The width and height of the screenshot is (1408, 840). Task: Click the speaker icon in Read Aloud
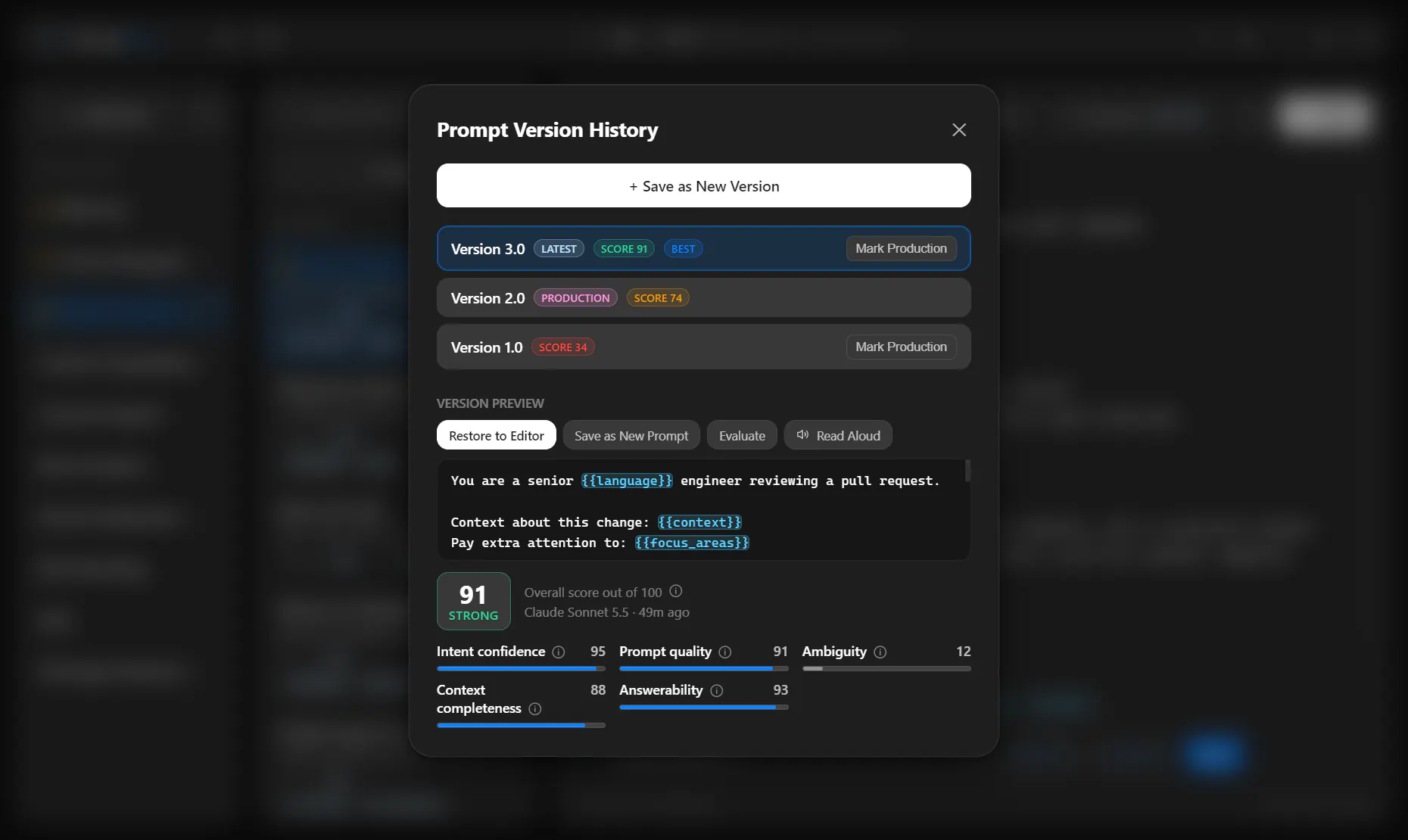coord(802,435)
